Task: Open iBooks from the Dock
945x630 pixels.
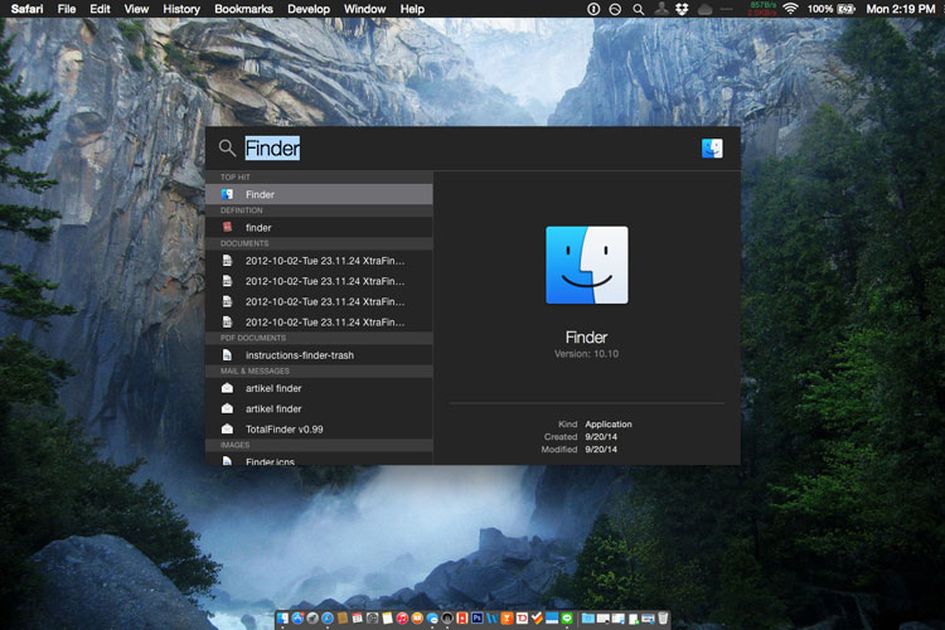Action: coord(417,618)
